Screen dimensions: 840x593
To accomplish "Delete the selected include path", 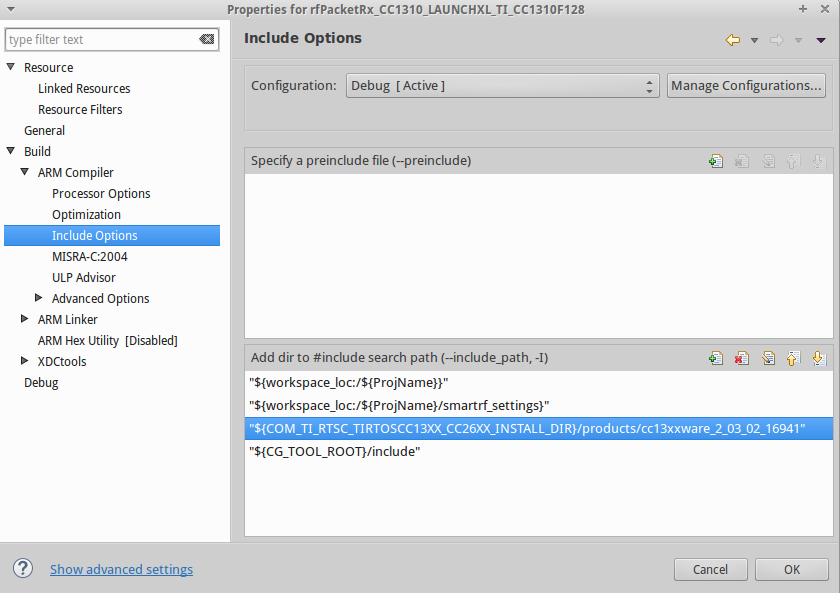I will [741, 358].
